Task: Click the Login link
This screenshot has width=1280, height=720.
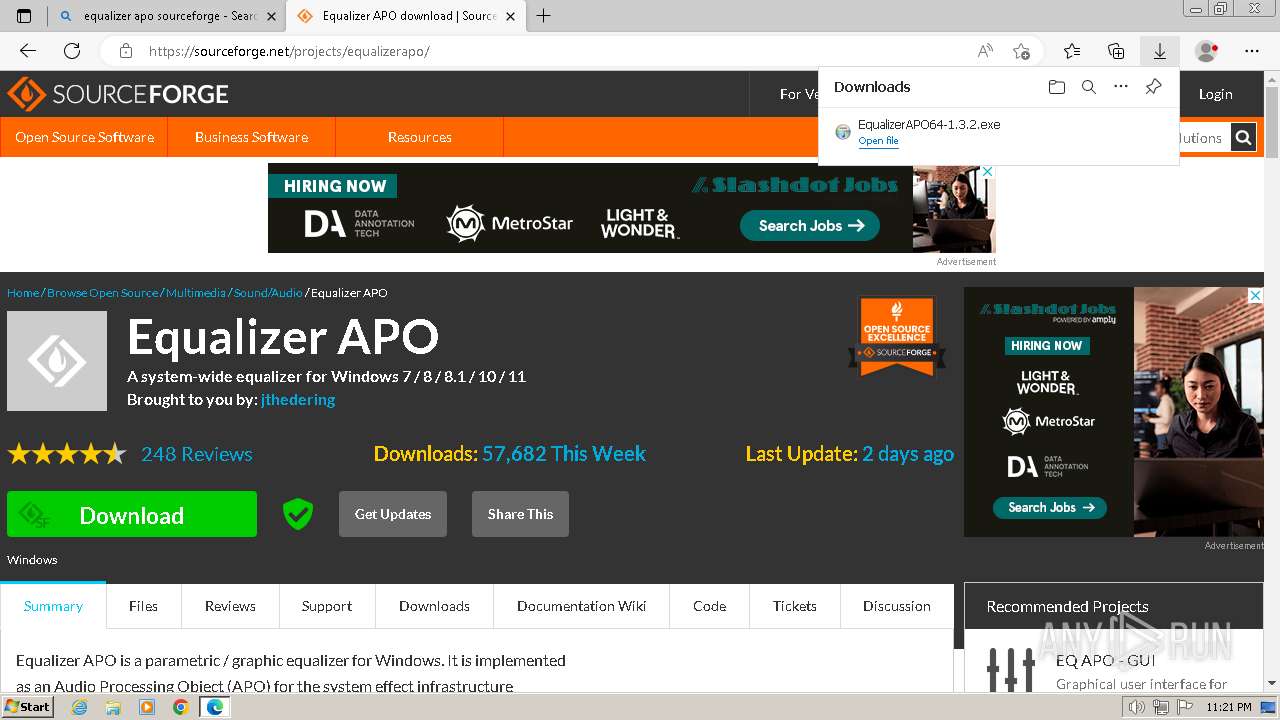Action: click(1216, 94)
